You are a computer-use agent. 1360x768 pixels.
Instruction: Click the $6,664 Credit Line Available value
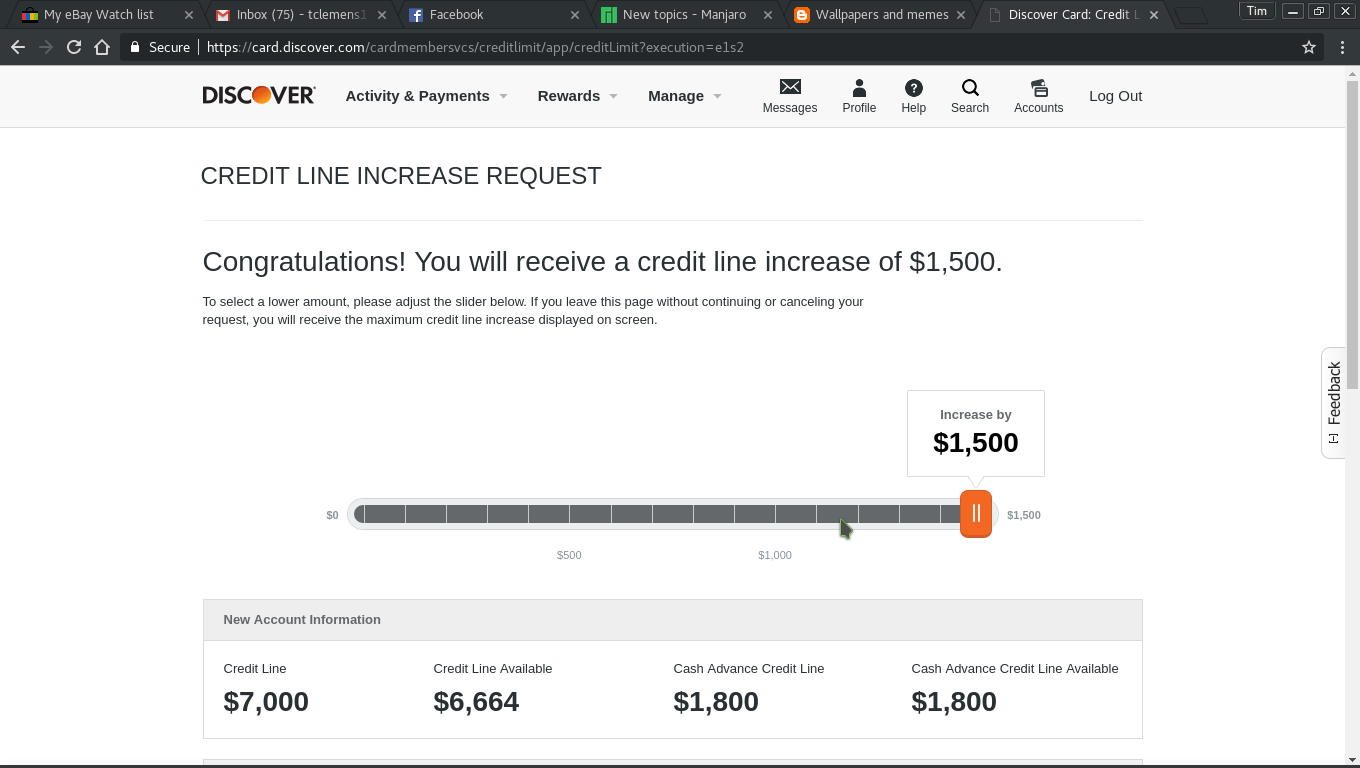point(476,702)
